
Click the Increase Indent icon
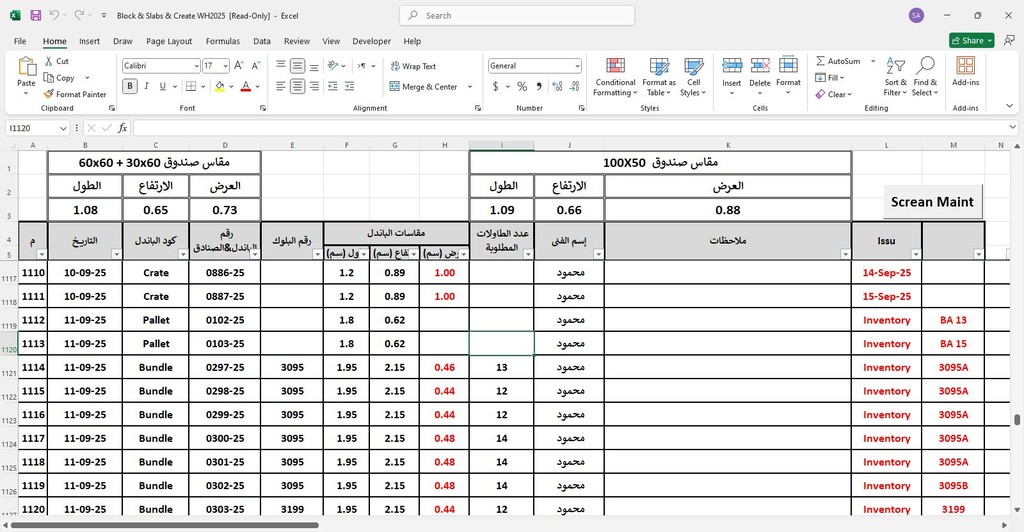349,86
